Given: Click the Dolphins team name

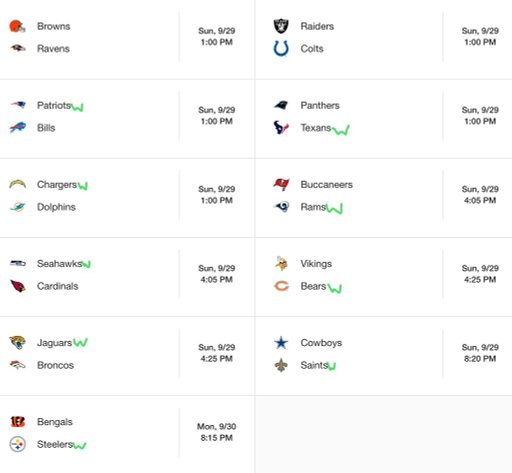Looking at the screenshot, I should point(56,207).
